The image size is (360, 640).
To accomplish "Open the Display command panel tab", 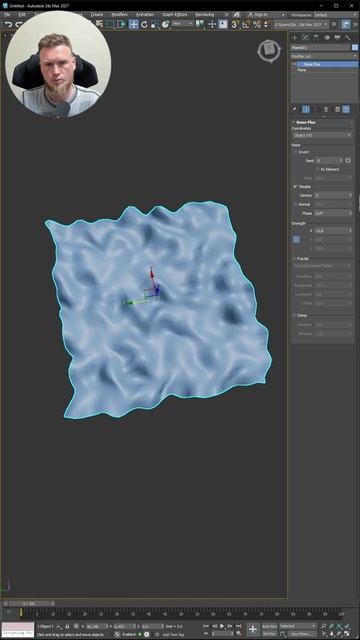I will coord(337,38).
